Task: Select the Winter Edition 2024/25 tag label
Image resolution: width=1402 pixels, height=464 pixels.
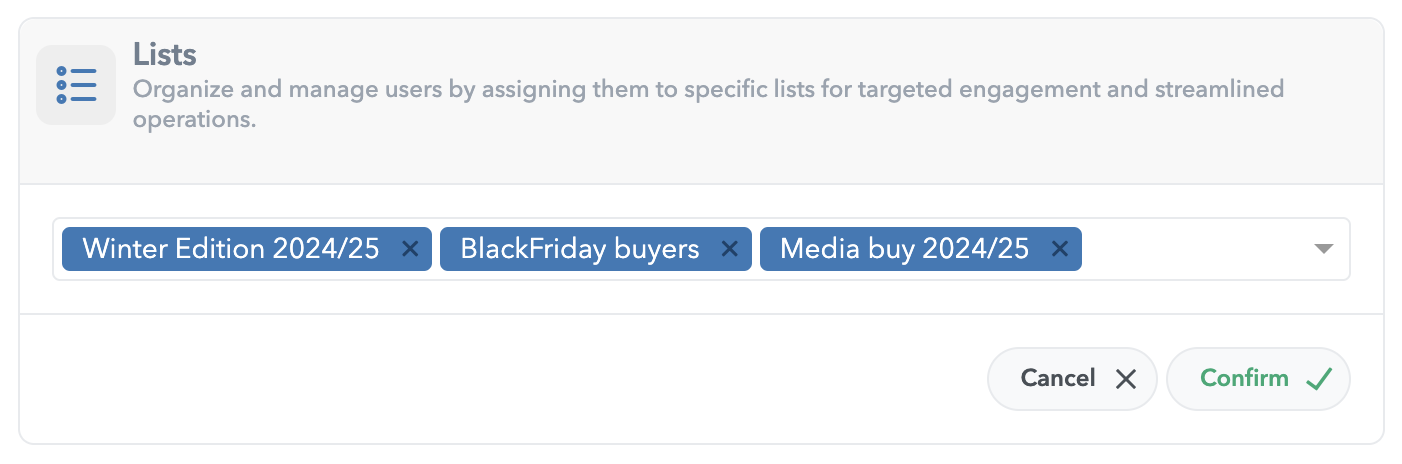Action: (x=231, y=249)
